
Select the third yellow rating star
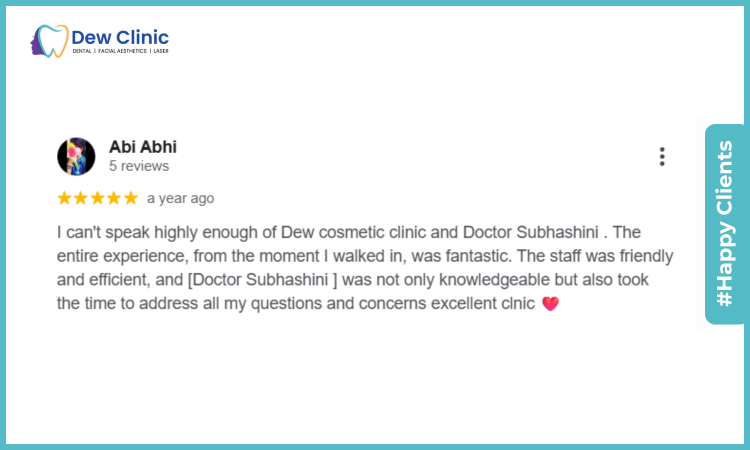[98, 198]
